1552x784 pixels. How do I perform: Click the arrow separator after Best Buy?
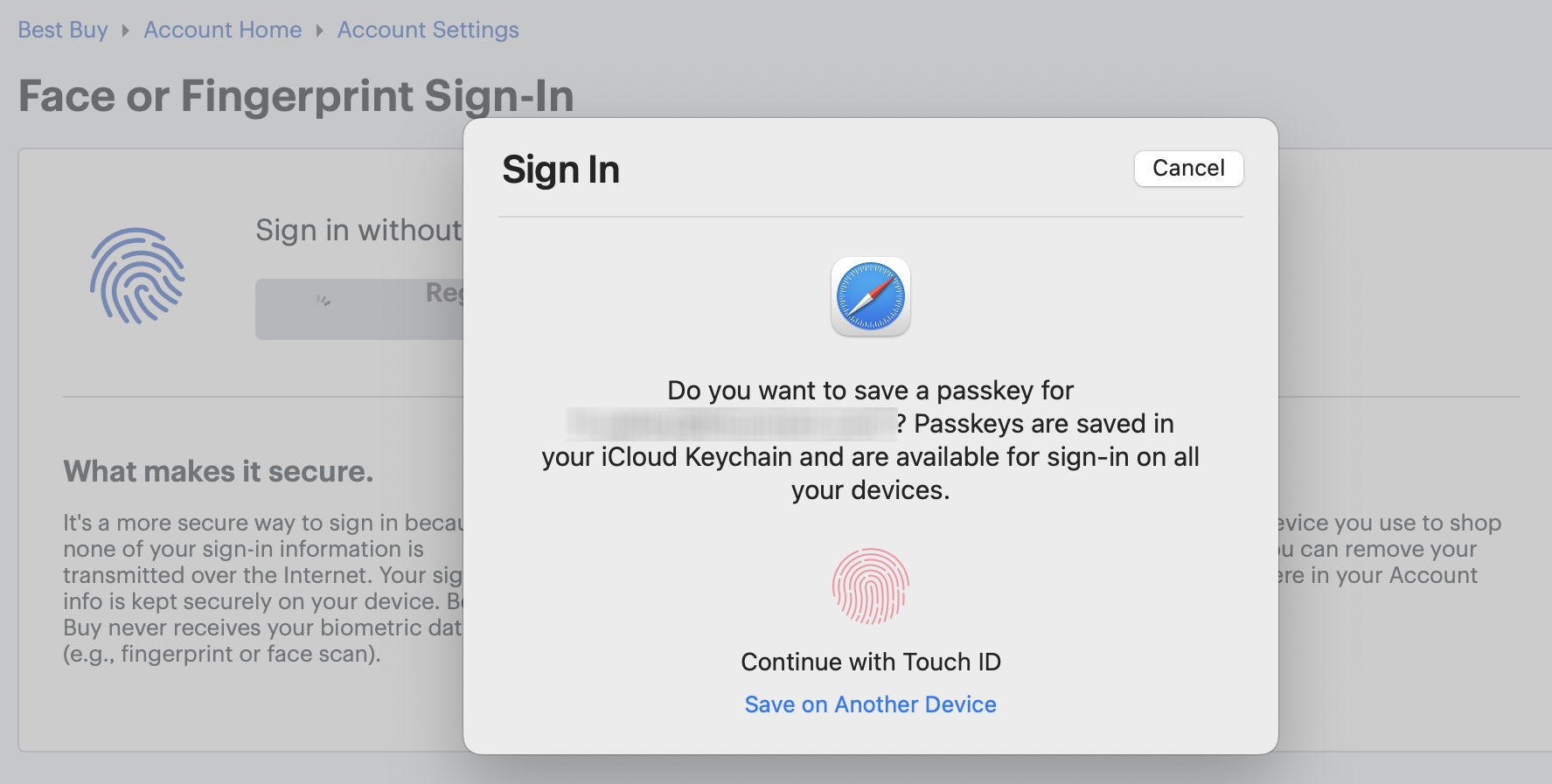[x=126, y=31]
